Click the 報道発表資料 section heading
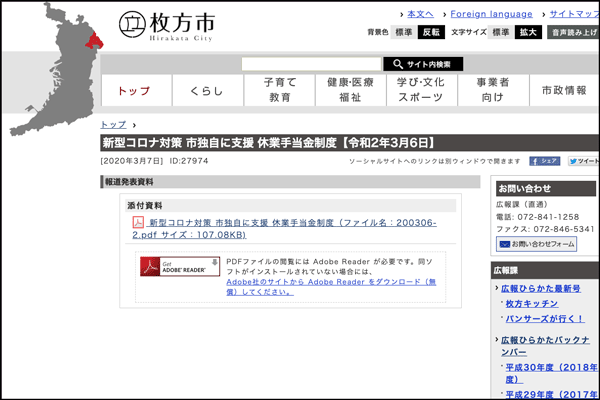 [129, 182]
